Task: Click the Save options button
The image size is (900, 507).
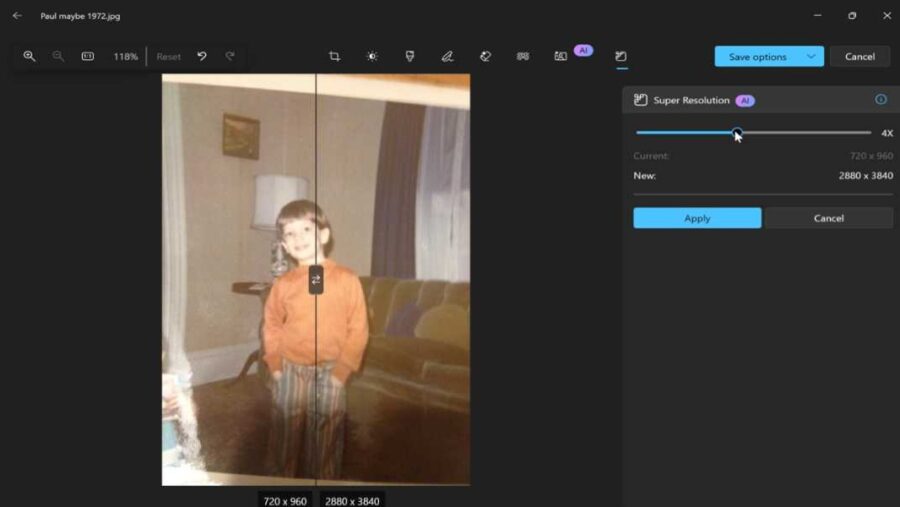Action: (x=757, y=57)
